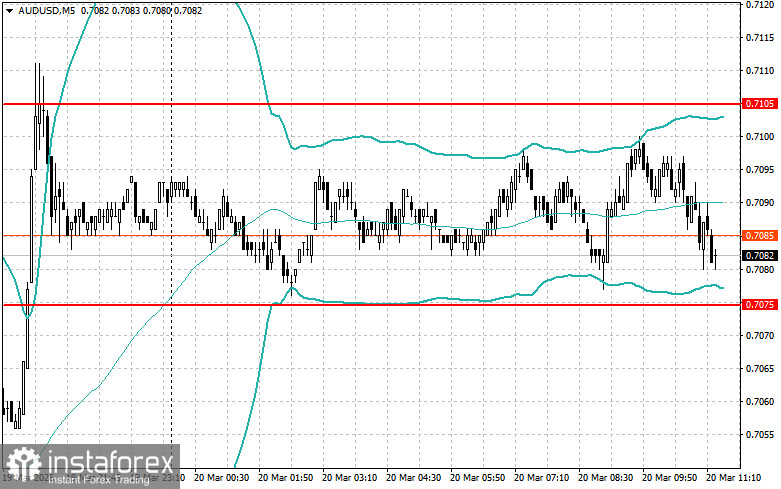This screenshot has height=489, width=781.
Task: Click the 0.7070 price scale value
Action: [x=760, y=336]
